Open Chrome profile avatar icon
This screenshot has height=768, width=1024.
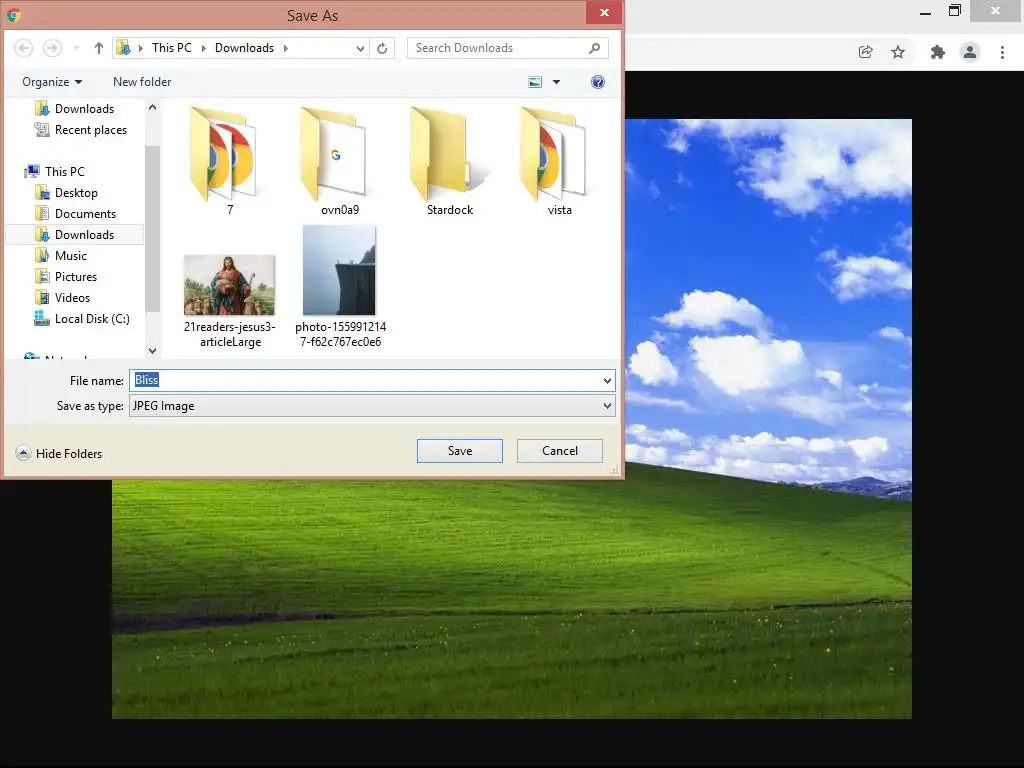pyautogui.click(x=970, y=52)
